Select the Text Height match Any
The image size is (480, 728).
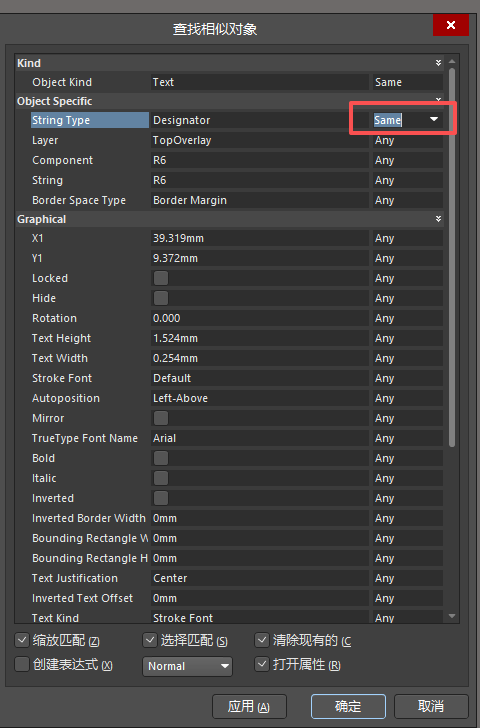[408, 338]
